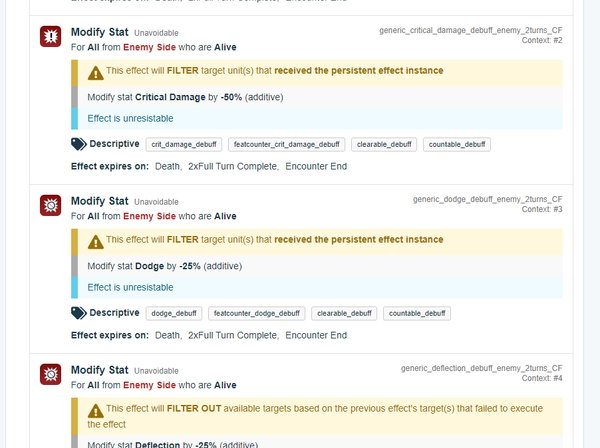The height and width of the screenshot is (448, 600).
Task: Click the warning icon in the FILTER OUT notice
Action: 95,410
